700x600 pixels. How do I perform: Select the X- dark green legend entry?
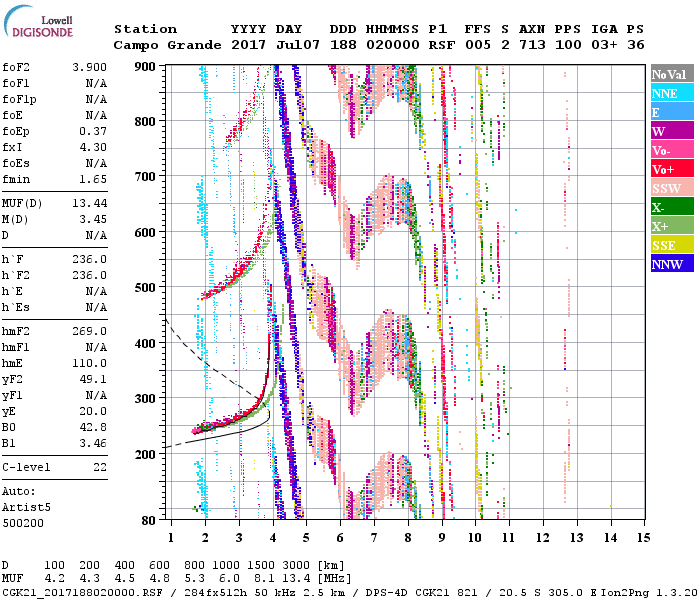pyautogui.click(x=671, y=207)
